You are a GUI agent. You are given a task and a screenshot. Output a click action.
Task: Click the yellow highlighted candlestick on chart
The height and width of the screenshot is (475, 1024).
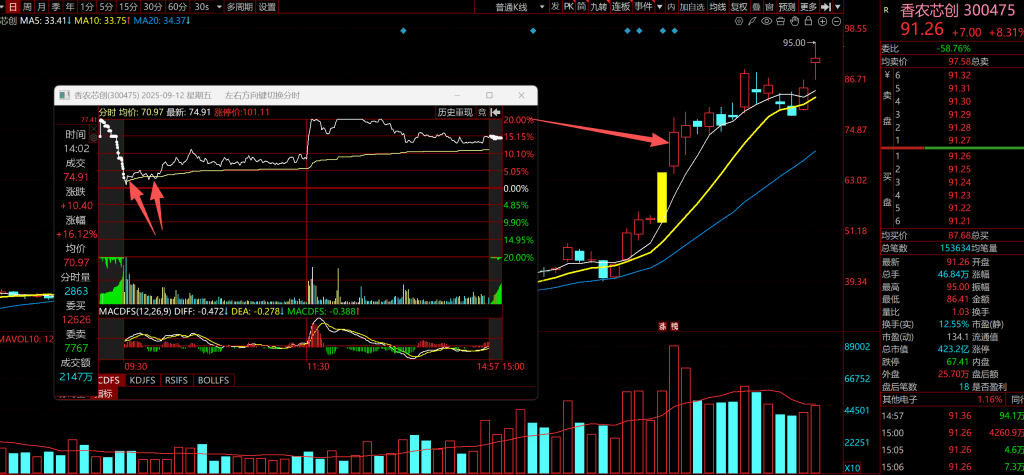tap(661, 196)
